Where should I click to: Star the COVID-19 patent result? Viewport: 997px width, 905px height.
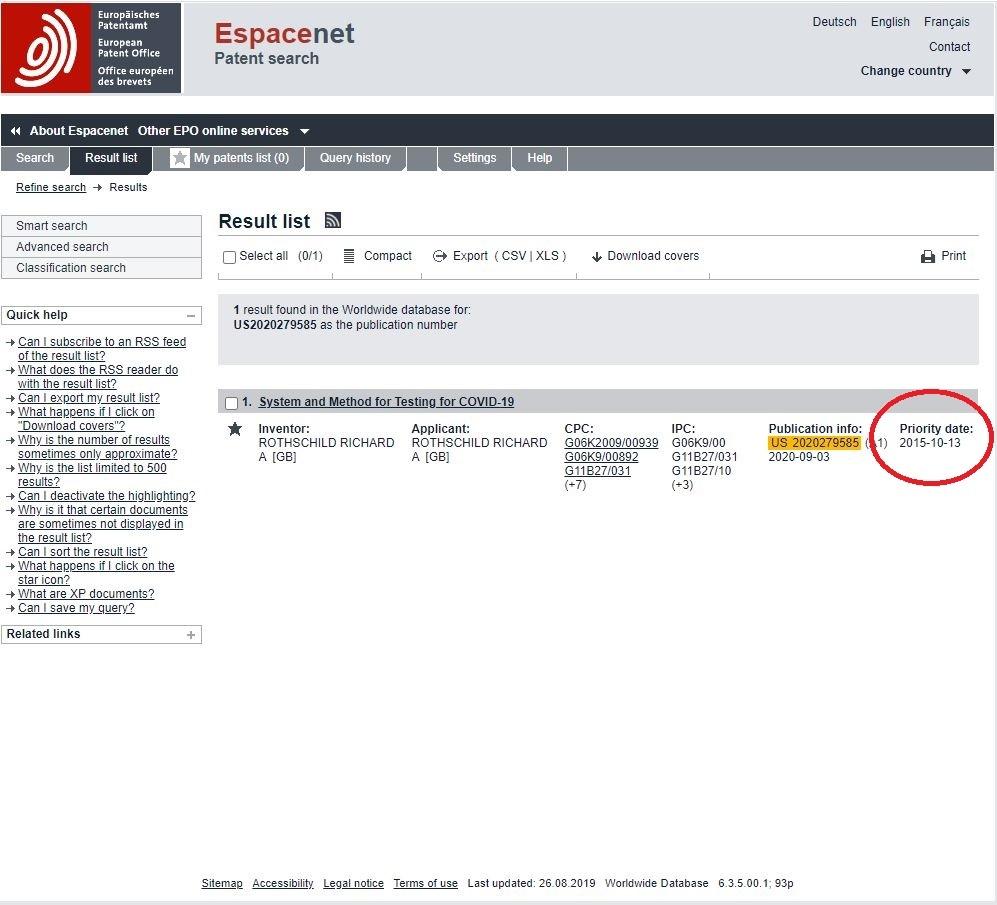coord(235,429)
